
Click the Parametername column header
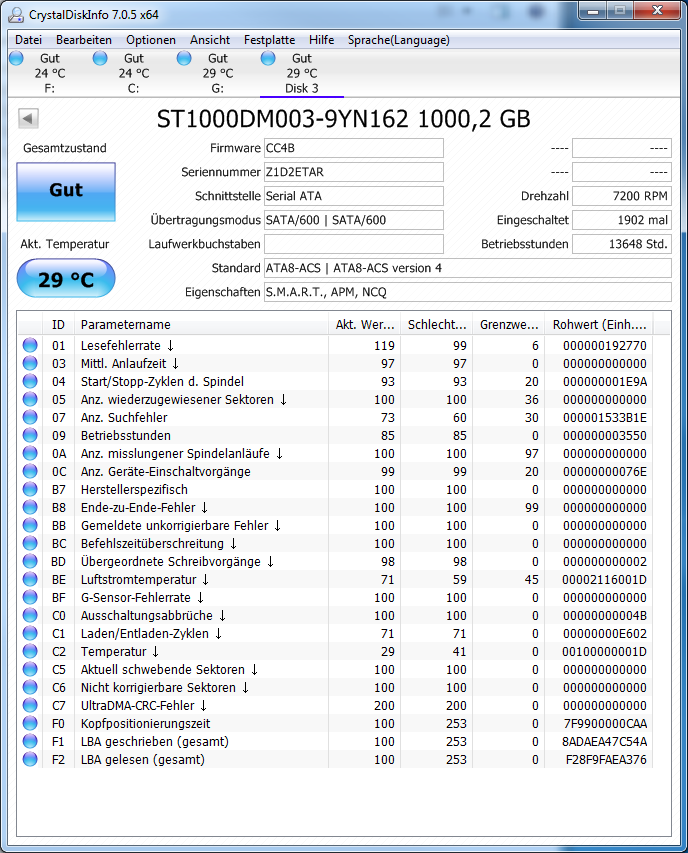click(x=201, y=325)
